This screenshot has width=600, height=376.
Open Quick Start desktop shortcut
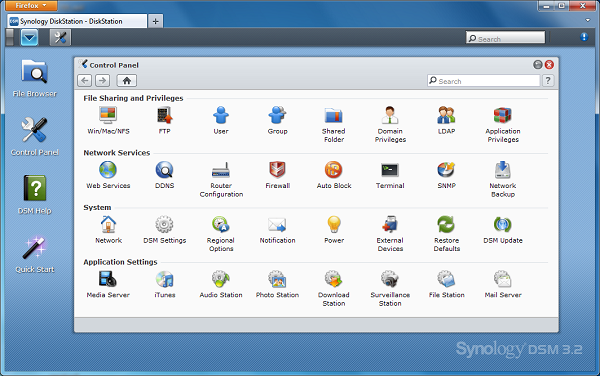click(34, 255)
